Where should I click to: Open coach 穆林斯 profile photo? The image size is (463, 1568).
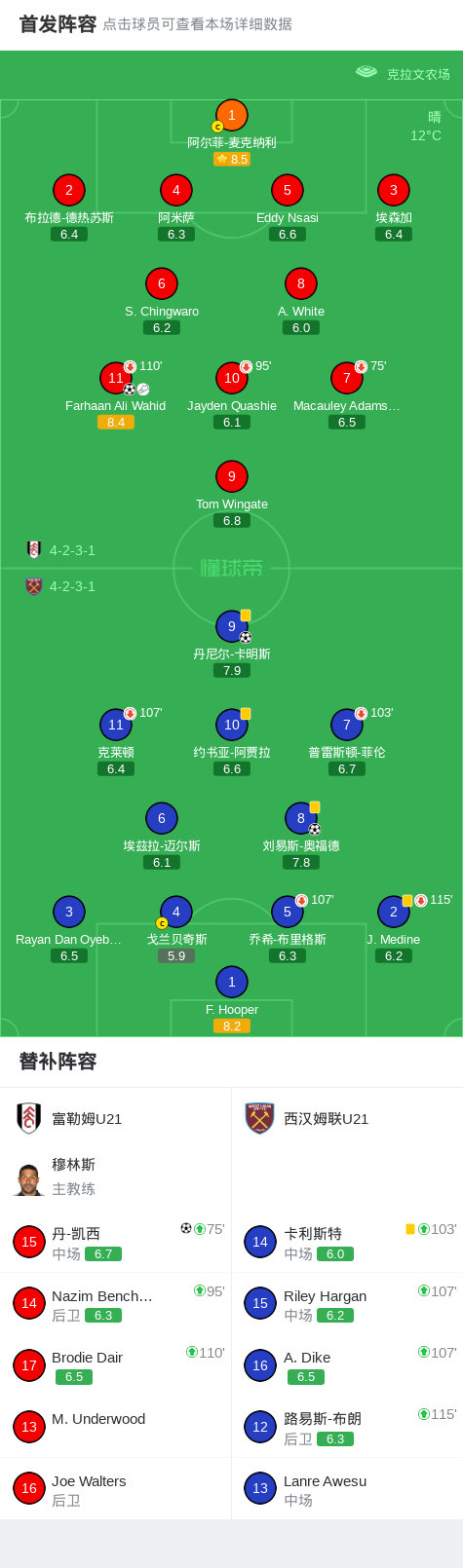click(x=28, y=1177)
